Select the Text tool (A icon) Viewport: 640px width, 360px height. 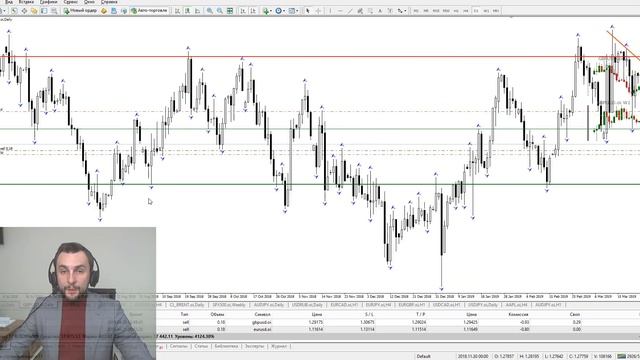(380, 11)
